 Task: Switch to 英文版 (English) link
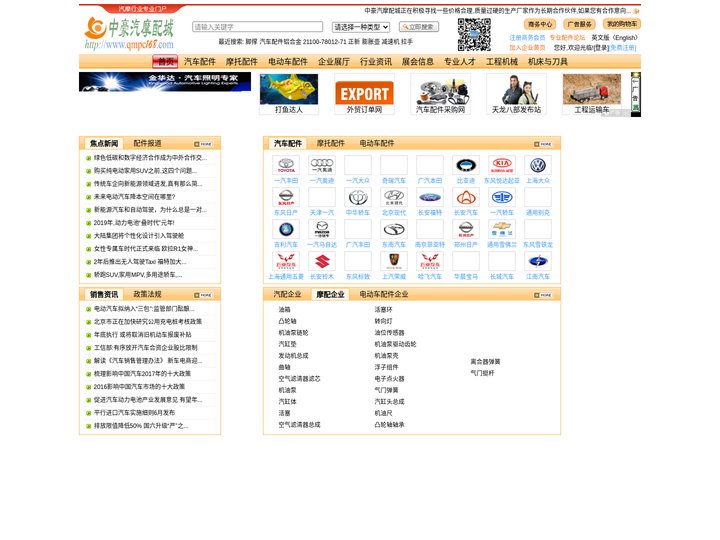click(x=614, y=38)
